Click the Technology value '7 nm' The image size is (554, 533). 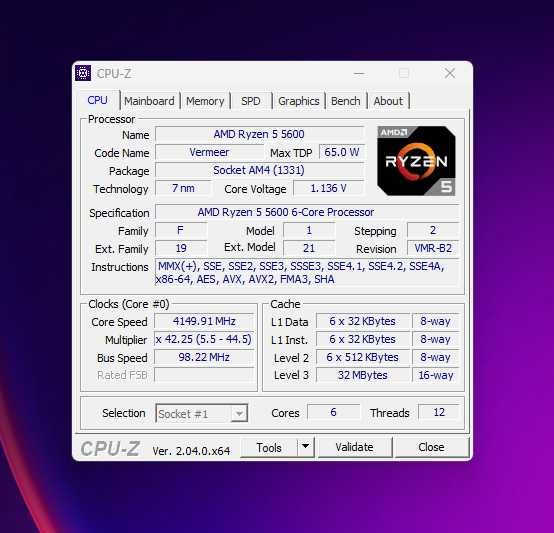pyautogui.click(x=183, y=188)
